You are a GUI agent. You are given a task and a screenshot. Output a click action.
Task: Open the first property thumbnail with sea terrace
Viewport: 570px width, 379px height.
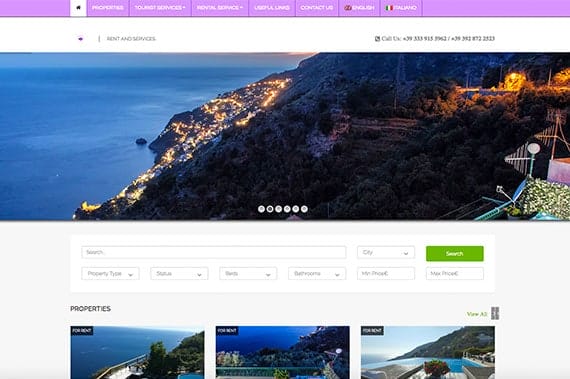coord(137,352)
